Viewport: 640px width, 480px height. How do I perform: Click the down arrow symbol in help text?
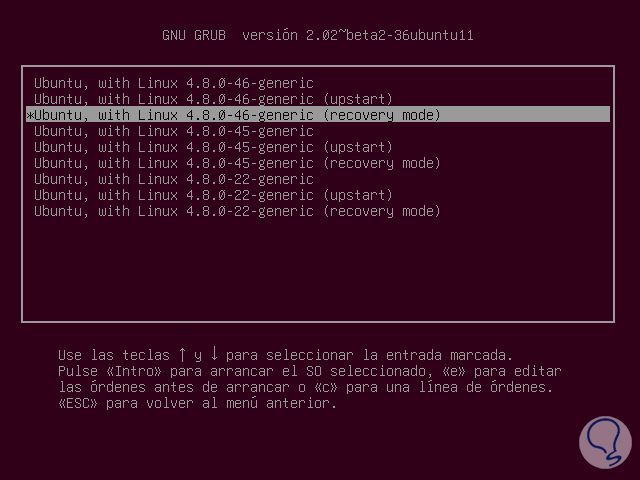(214, 355)
